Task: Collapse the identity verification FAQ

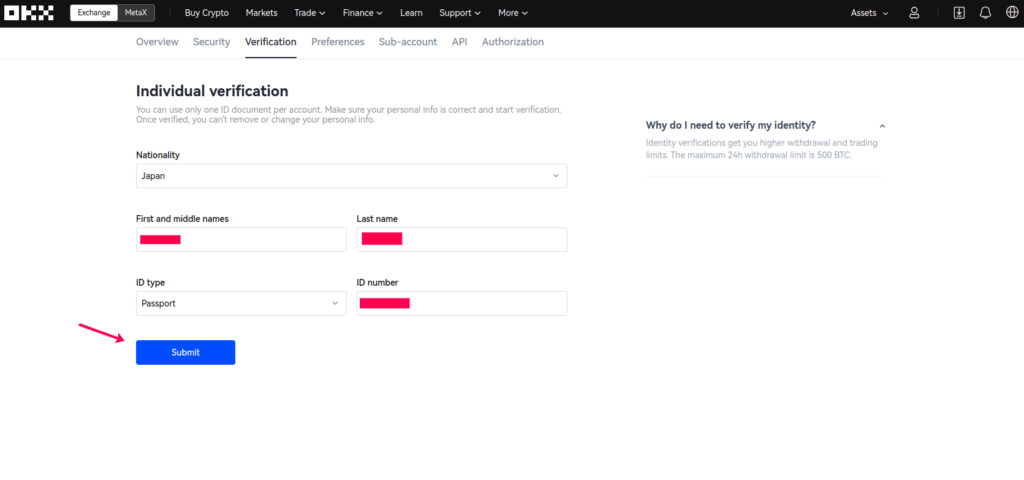Action: [x=882, y=126]
